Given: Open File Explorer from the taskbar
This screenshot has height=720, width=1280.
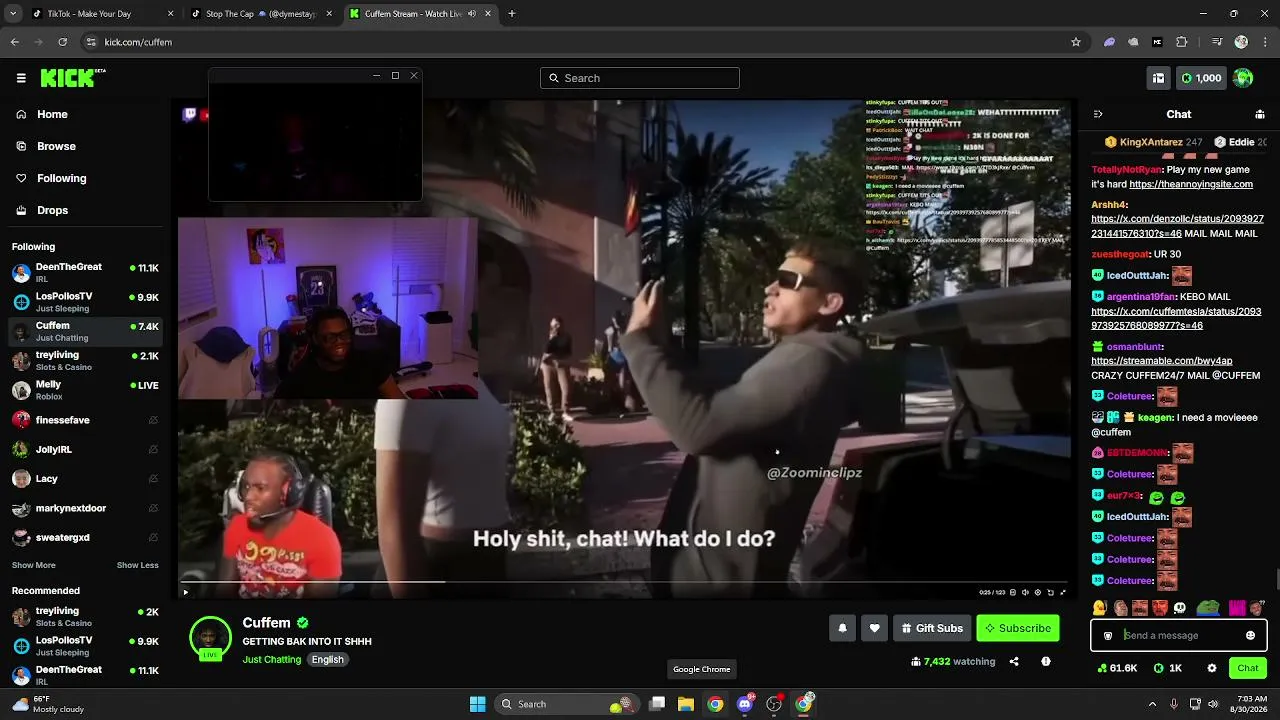Looking at the screenshot, I should [686, 704].
